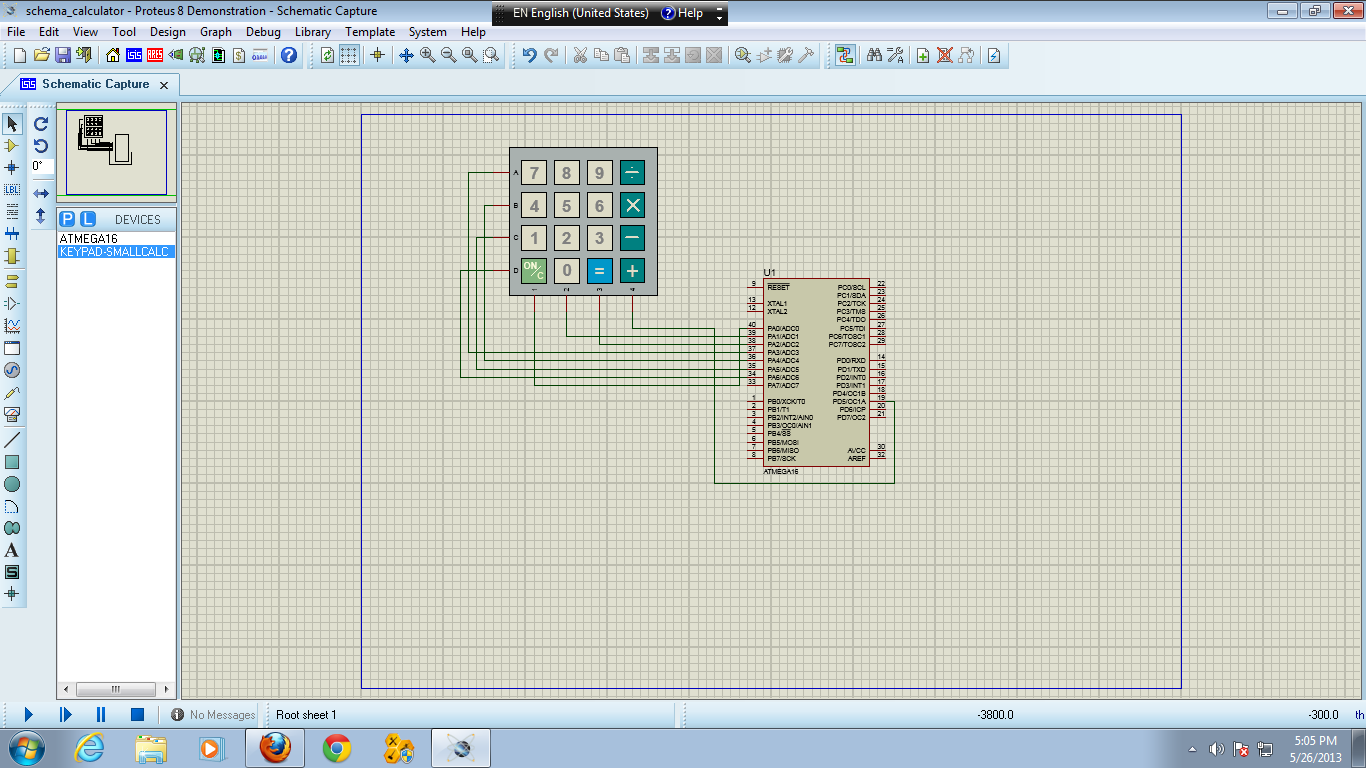The image size is (1366, 768).
Task: Play the simulation
Action: 28,714
